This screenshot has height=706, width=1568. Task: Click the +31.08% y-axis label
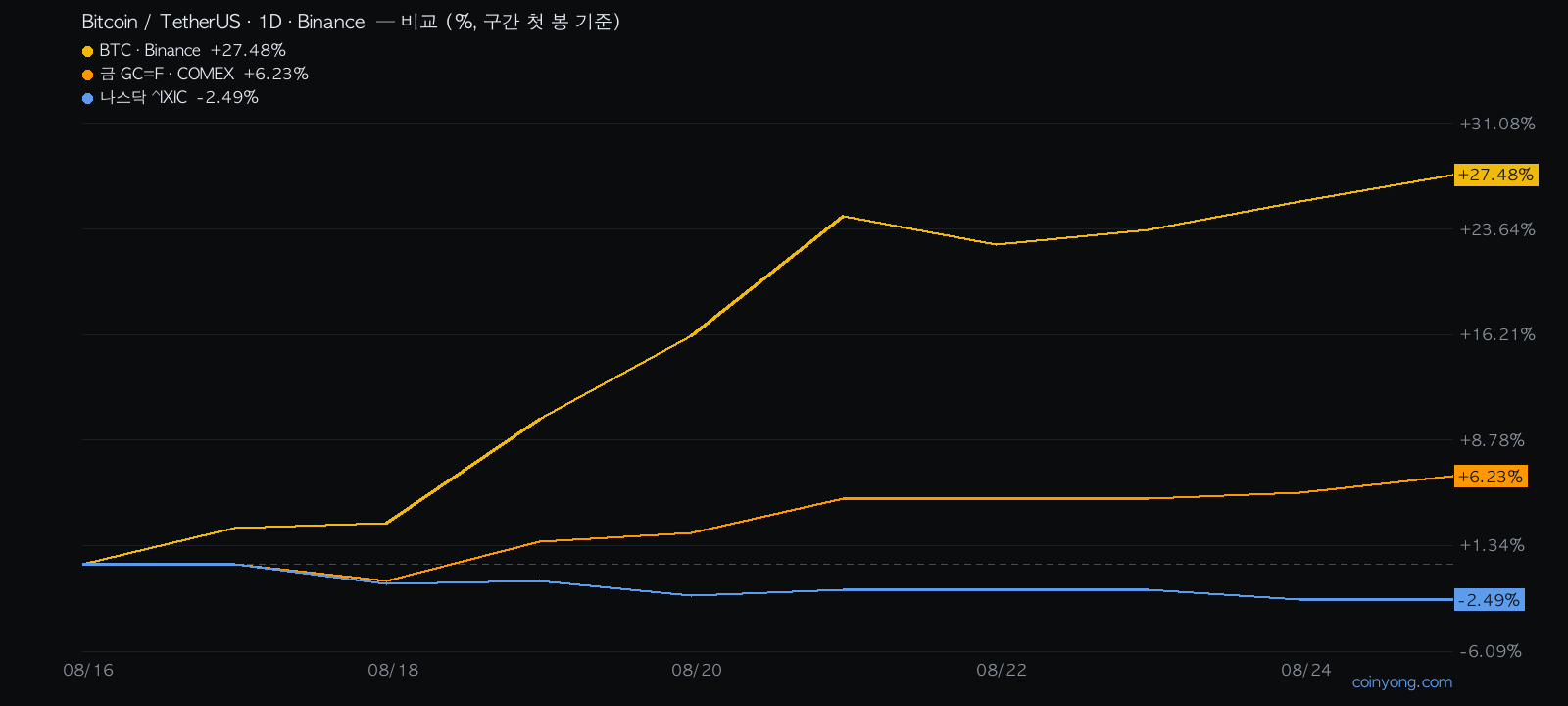pyautogui.click(x=1497, y=124)
